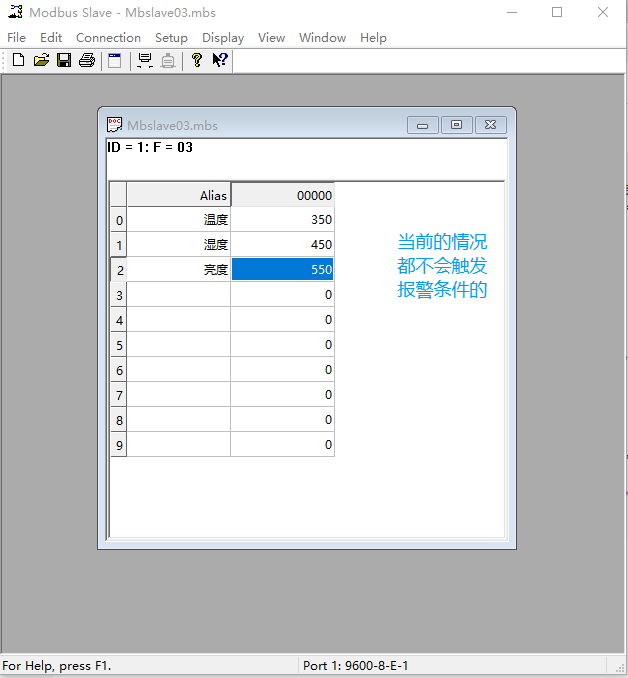The image size is (628, 678).
Task: Select row header 0
Action: coord(119,220)
